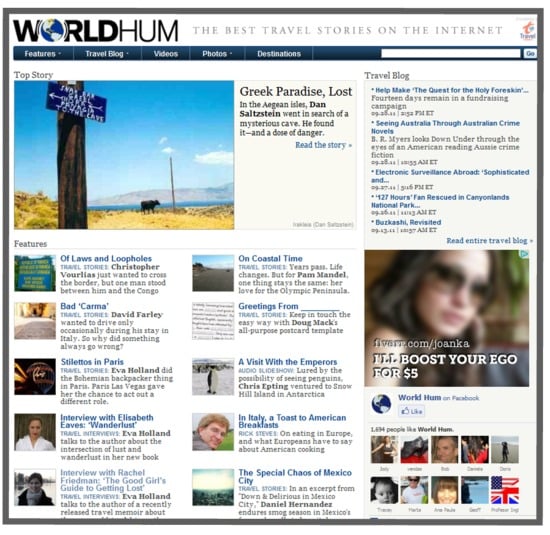Open the top story signpost photo

coord(124,155)
